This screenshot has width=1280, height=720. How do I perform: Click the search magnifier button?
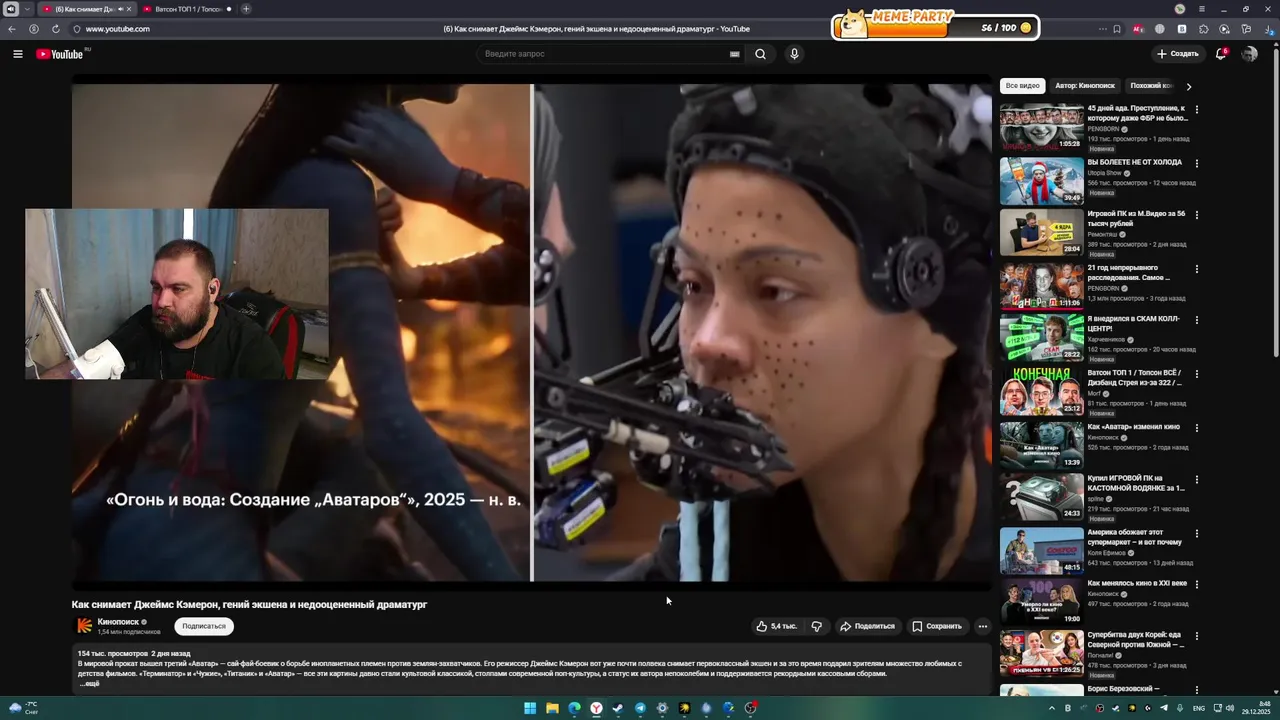pyautogui.click(x=761, y=54)
